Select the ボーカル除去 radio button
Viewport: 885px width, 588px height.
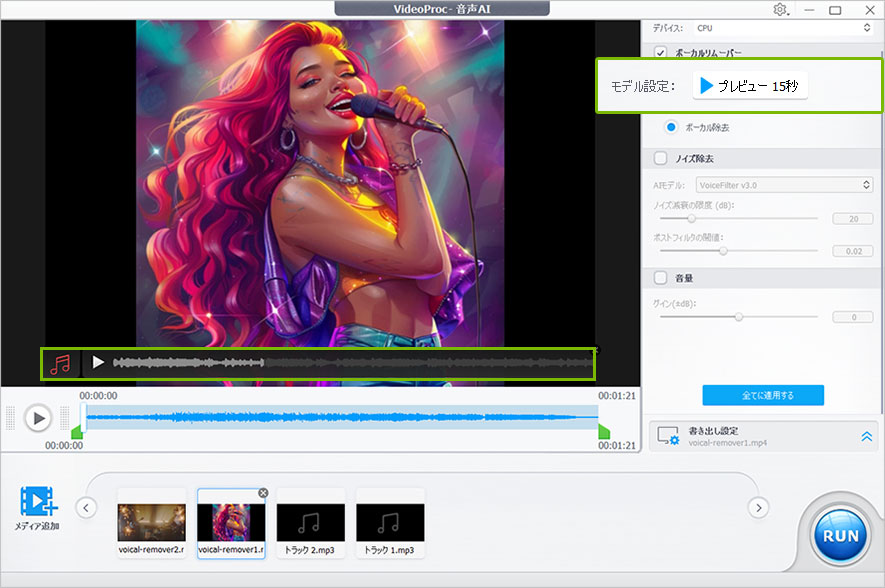point(671,127)
